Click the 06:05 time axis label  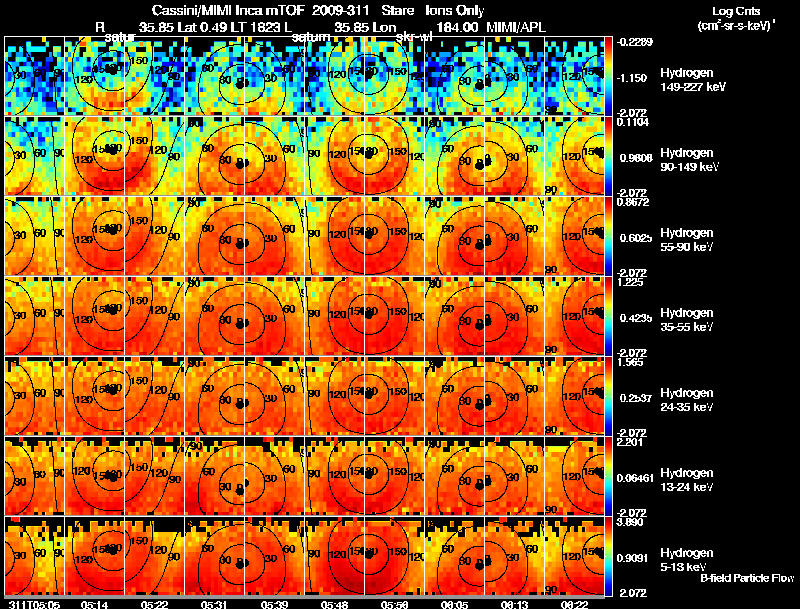(454, 604)
